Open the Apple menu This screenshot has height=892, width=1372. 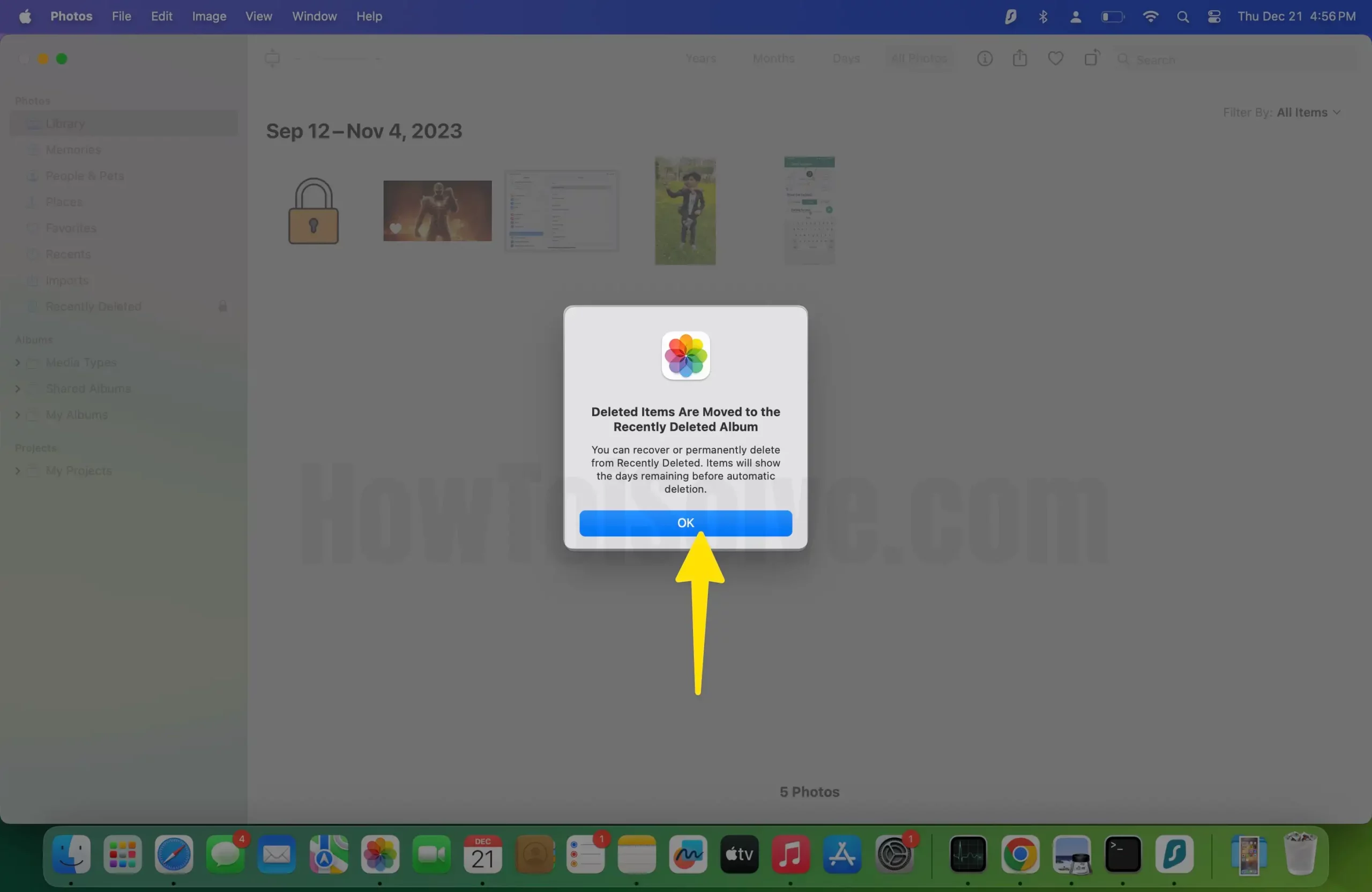click(x=25, y=16)
